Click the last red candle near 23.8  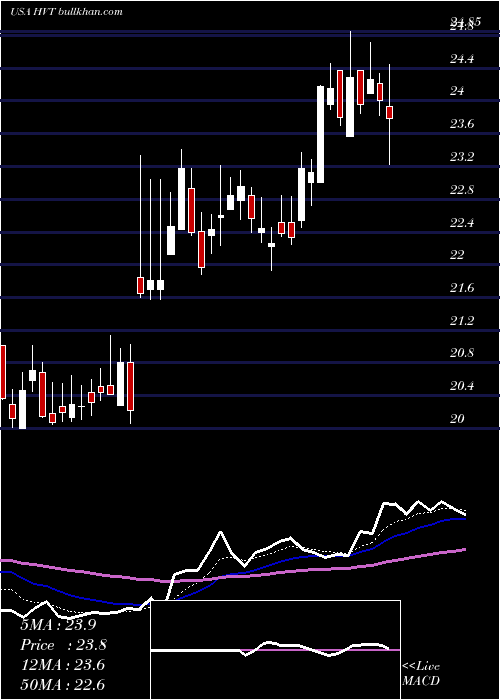(x=390, y=112)
